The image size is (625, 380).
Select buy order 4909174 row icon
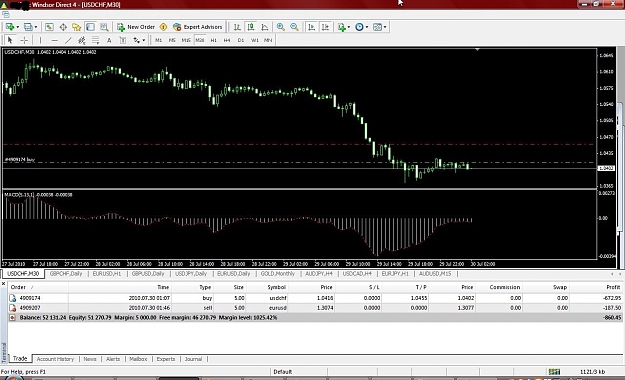coord(13,298)
